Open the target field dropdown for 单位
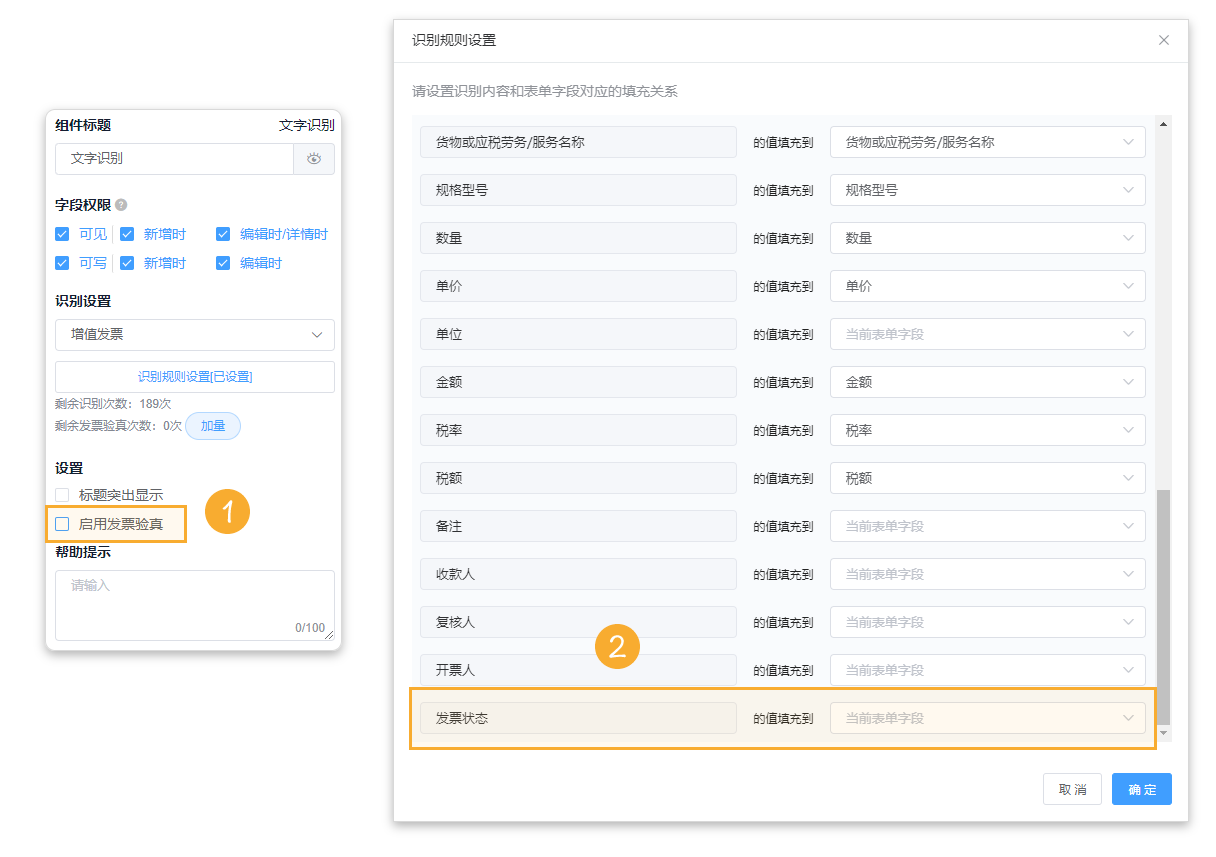 987,334
